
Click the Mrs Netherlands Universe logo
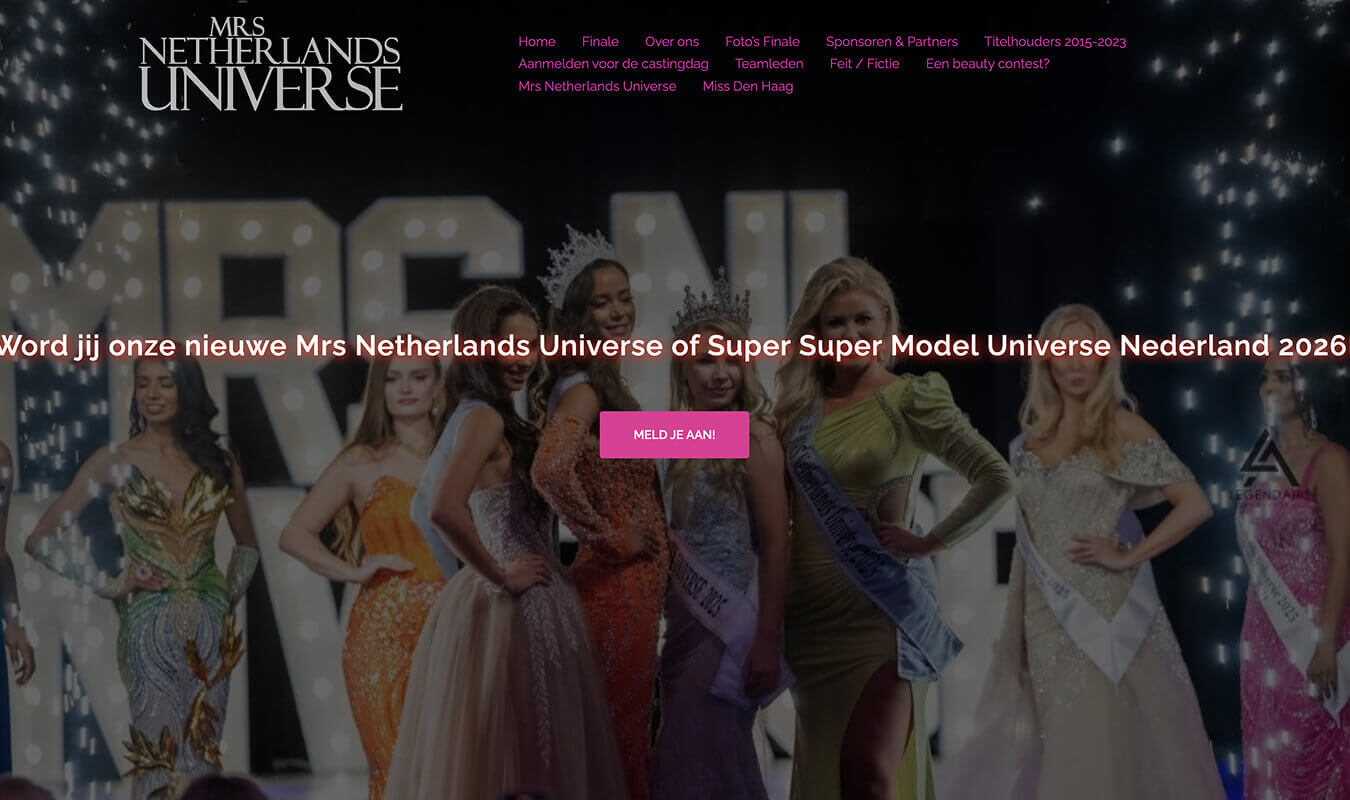271,64
